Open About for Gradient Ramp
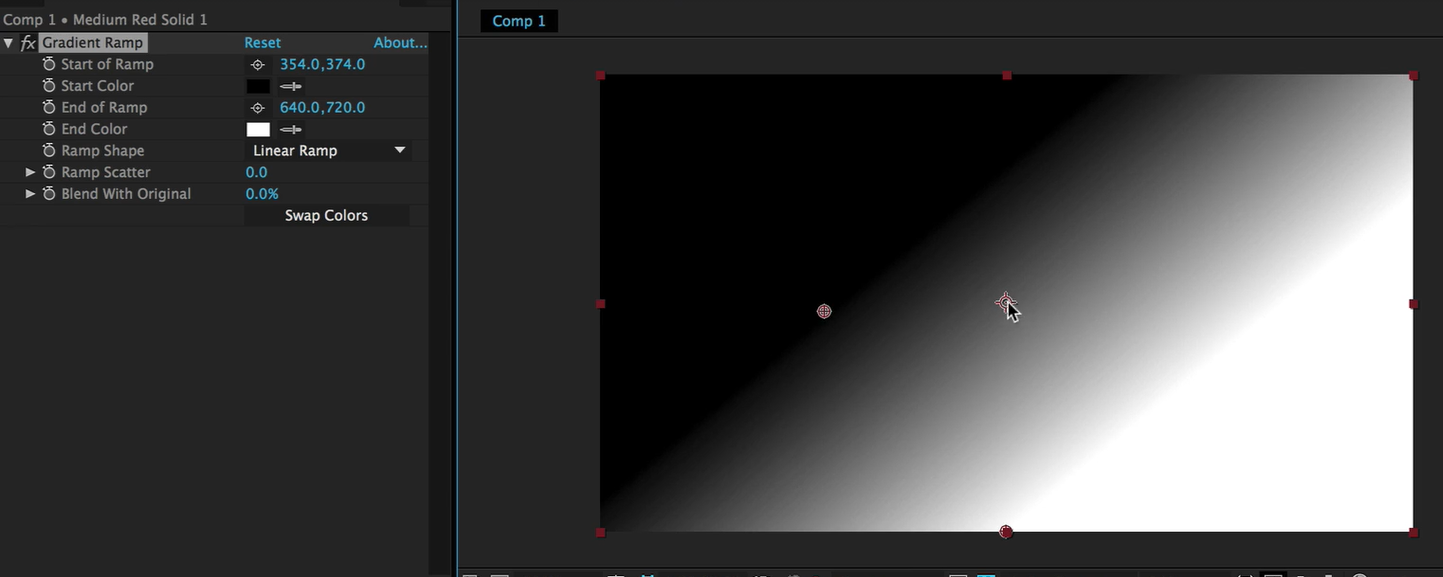Viewport: 1443px width, 577px height. [x=400, y=43]
